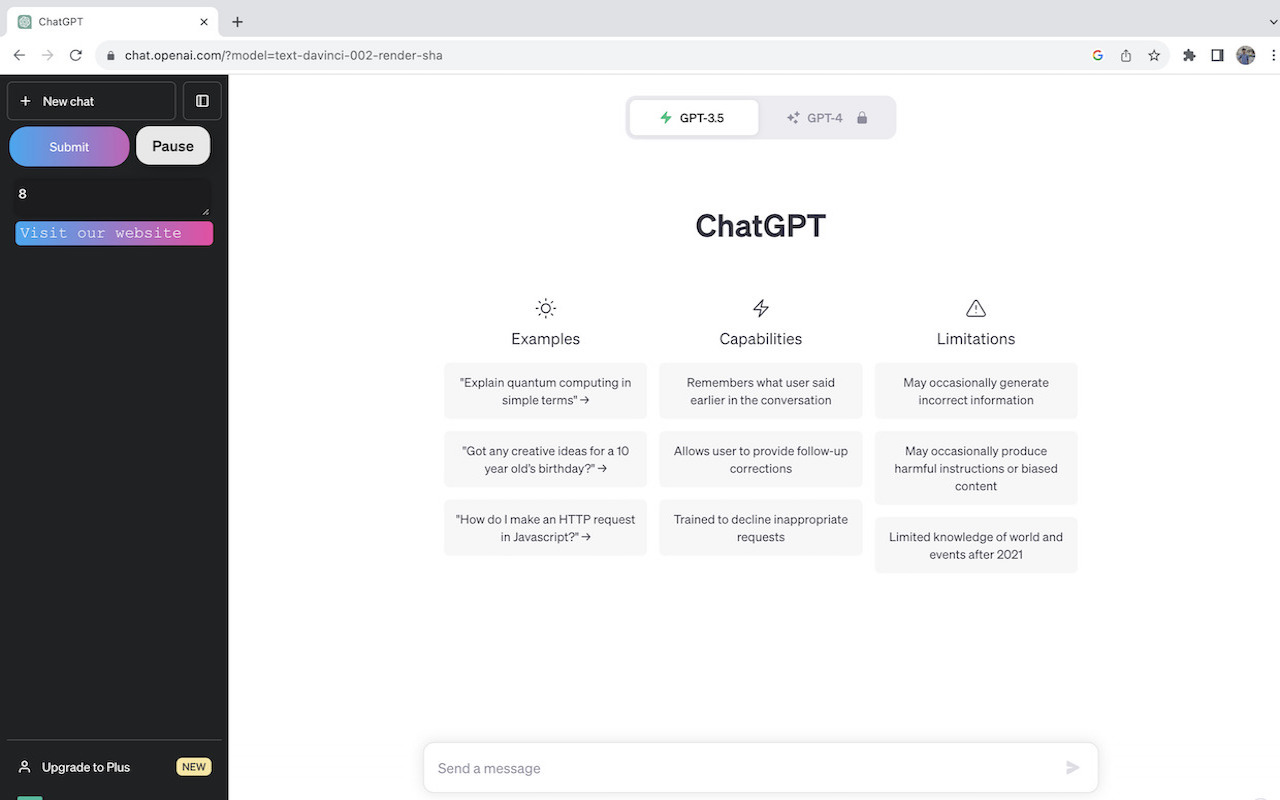Click the lightning icon above Capabilities
1280x800 pixels.
[x=760, y=308]
